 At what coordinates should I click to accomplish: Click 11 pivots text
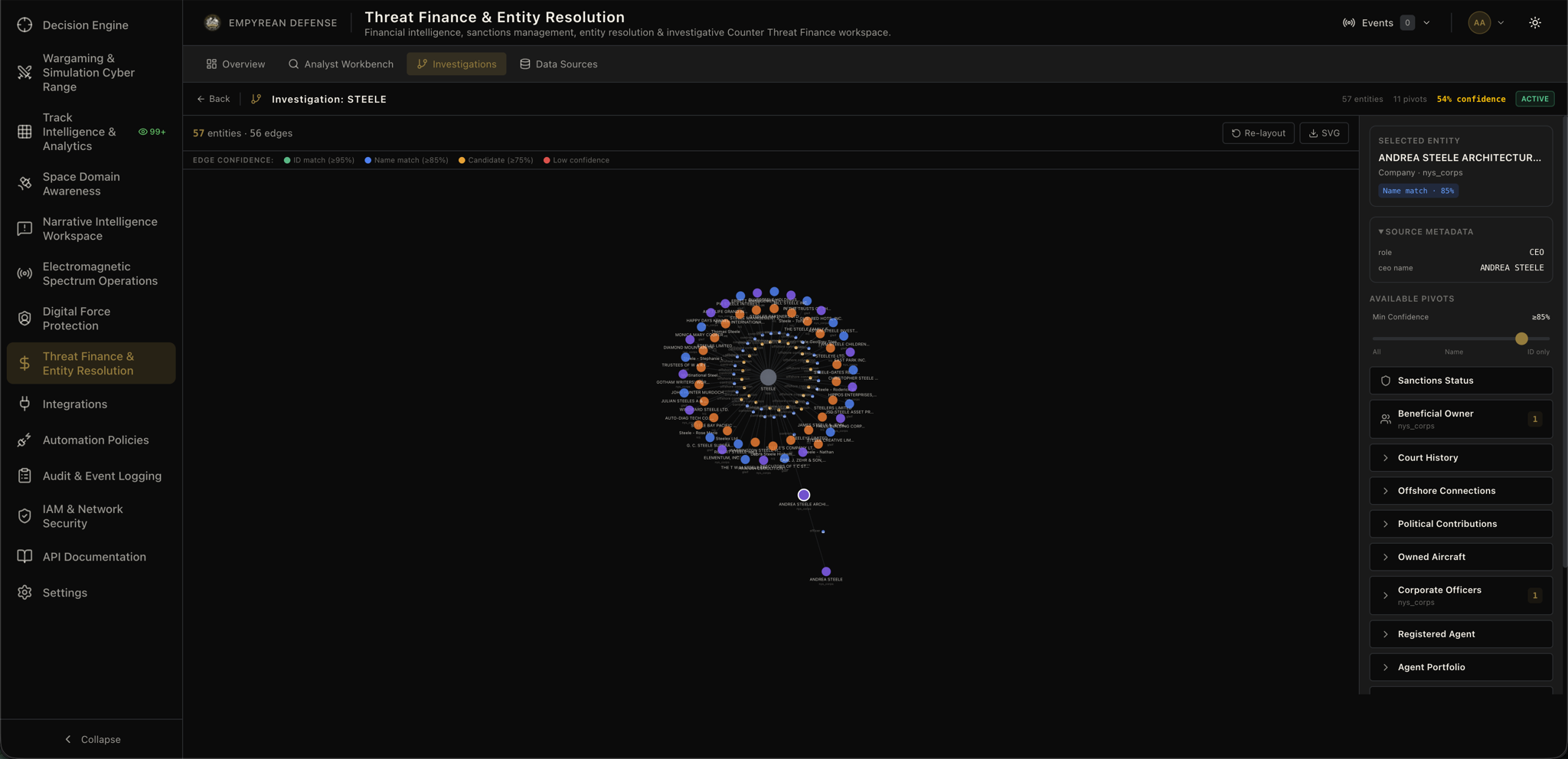click(x=1410, y=99)
